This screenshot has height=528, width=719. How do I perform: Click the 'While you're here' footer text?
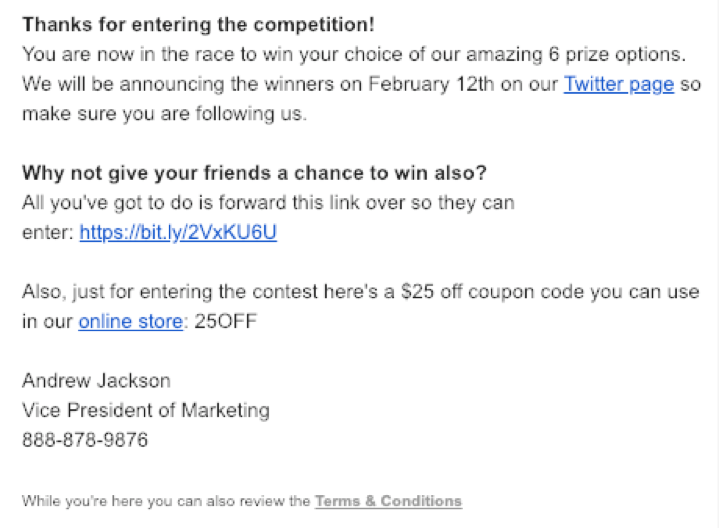coord(166,500)
